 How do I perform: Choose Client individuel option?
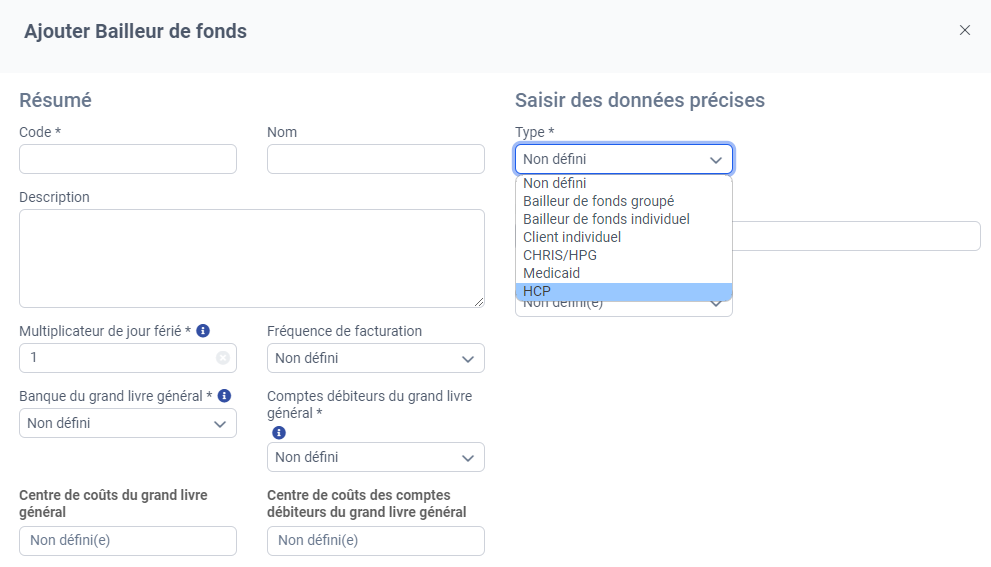coord(624,237)
